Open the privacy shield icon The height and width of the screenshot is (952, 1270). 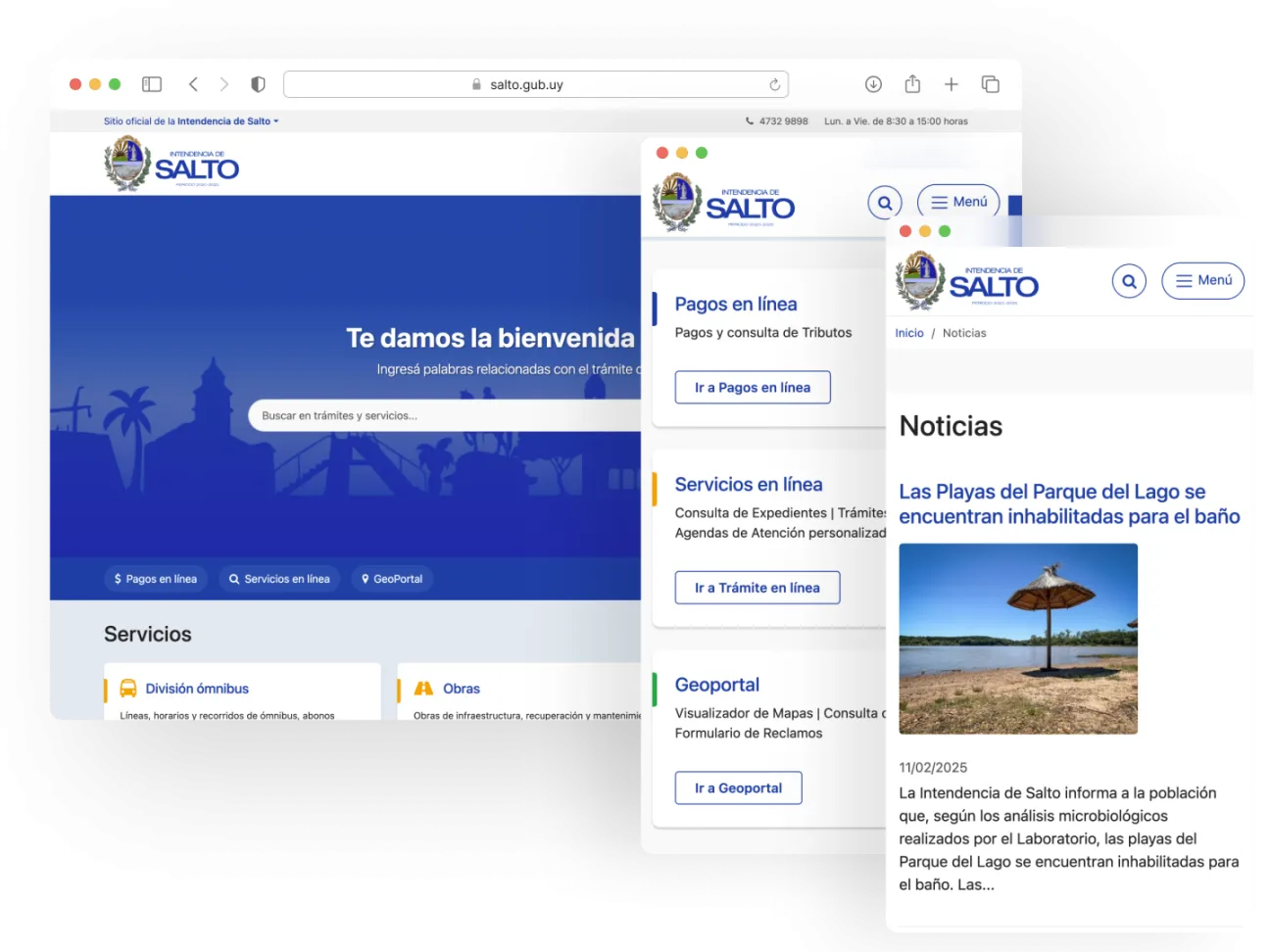pyautogui.click(x=258, y=84)
